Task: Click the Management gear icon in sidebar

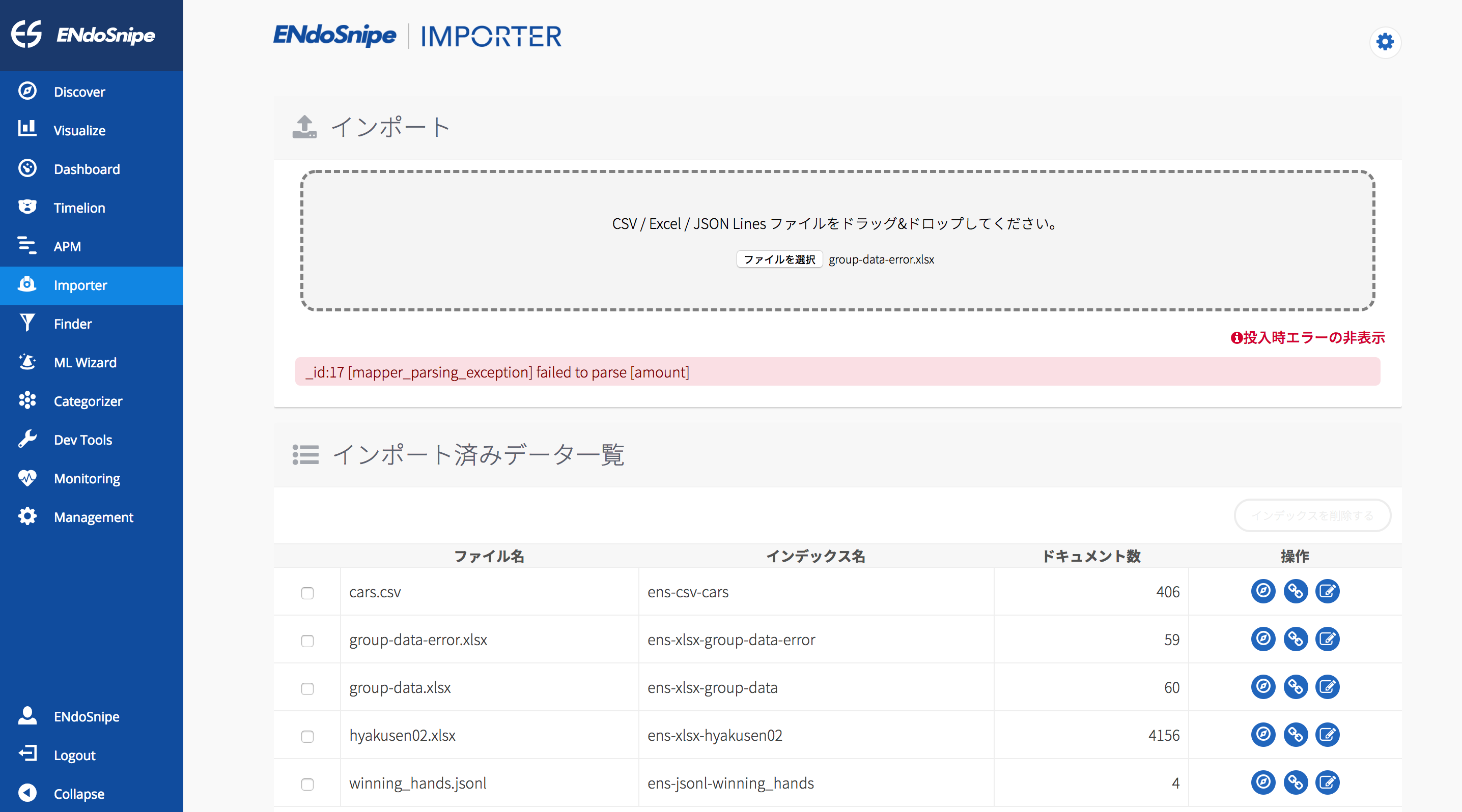Action: (27, 516)
